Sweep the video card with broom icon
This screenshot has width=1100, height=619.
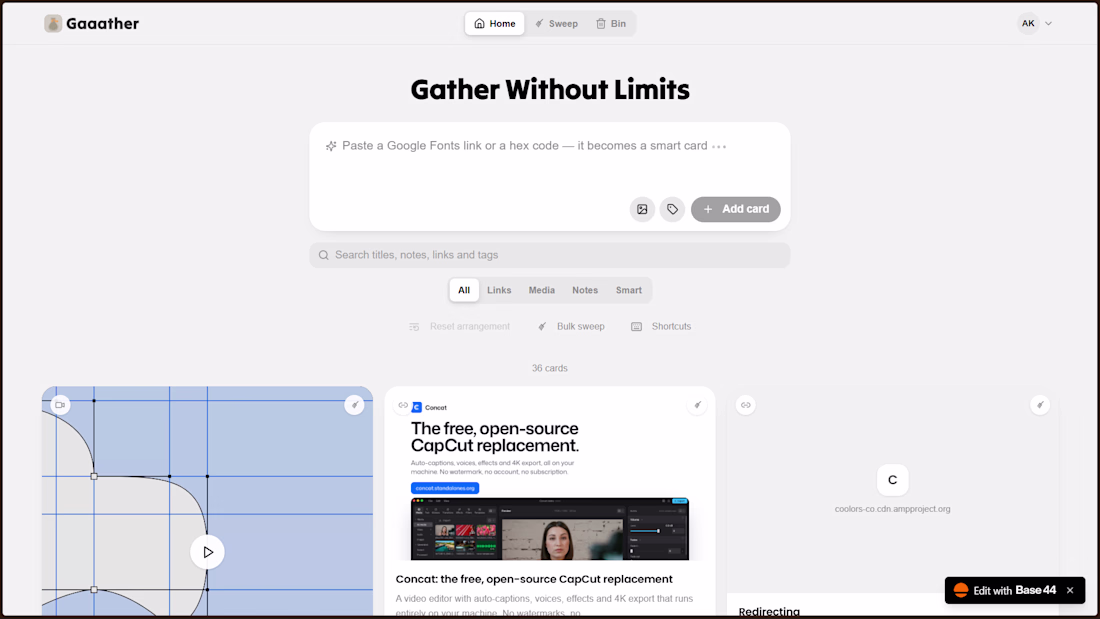[354, 405]
